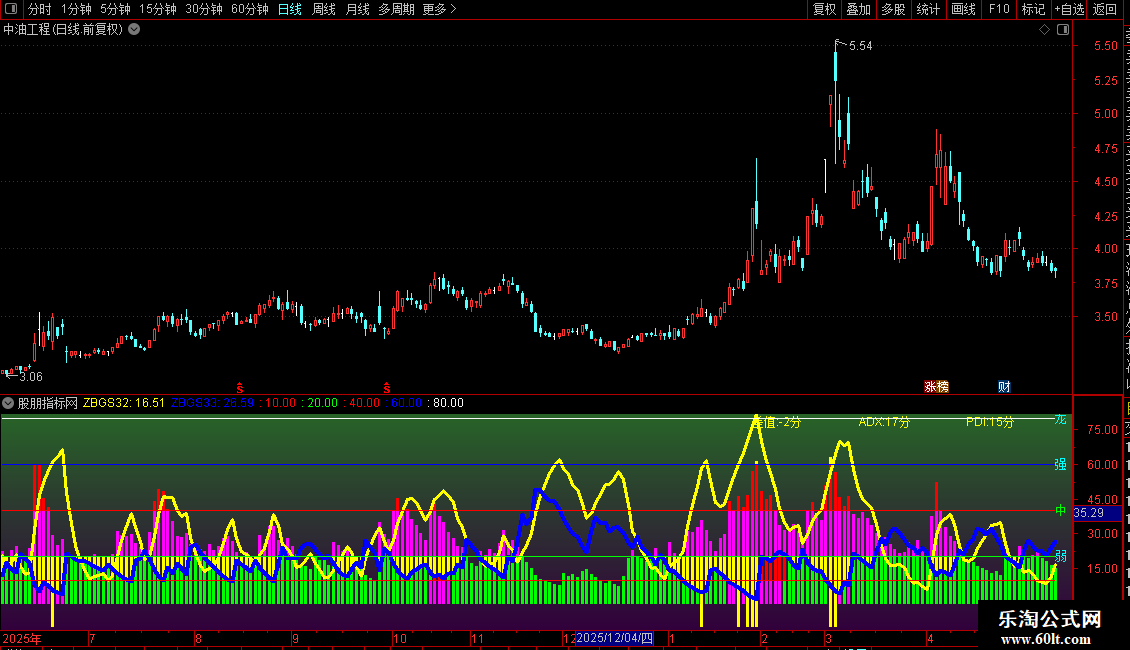Toggle the side panel icon near the diamond

tap(1063, 30)
